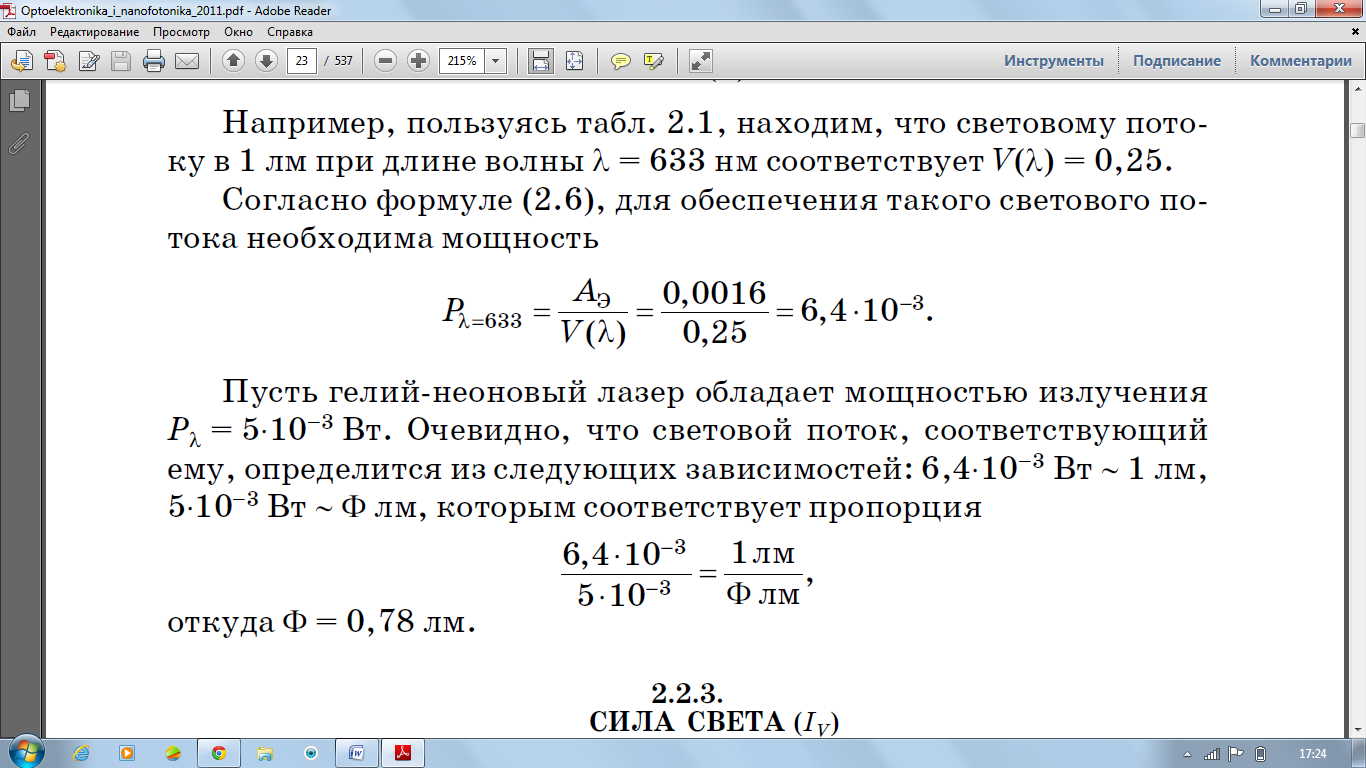Go to previous page arrow

click(x=233, y=61)
